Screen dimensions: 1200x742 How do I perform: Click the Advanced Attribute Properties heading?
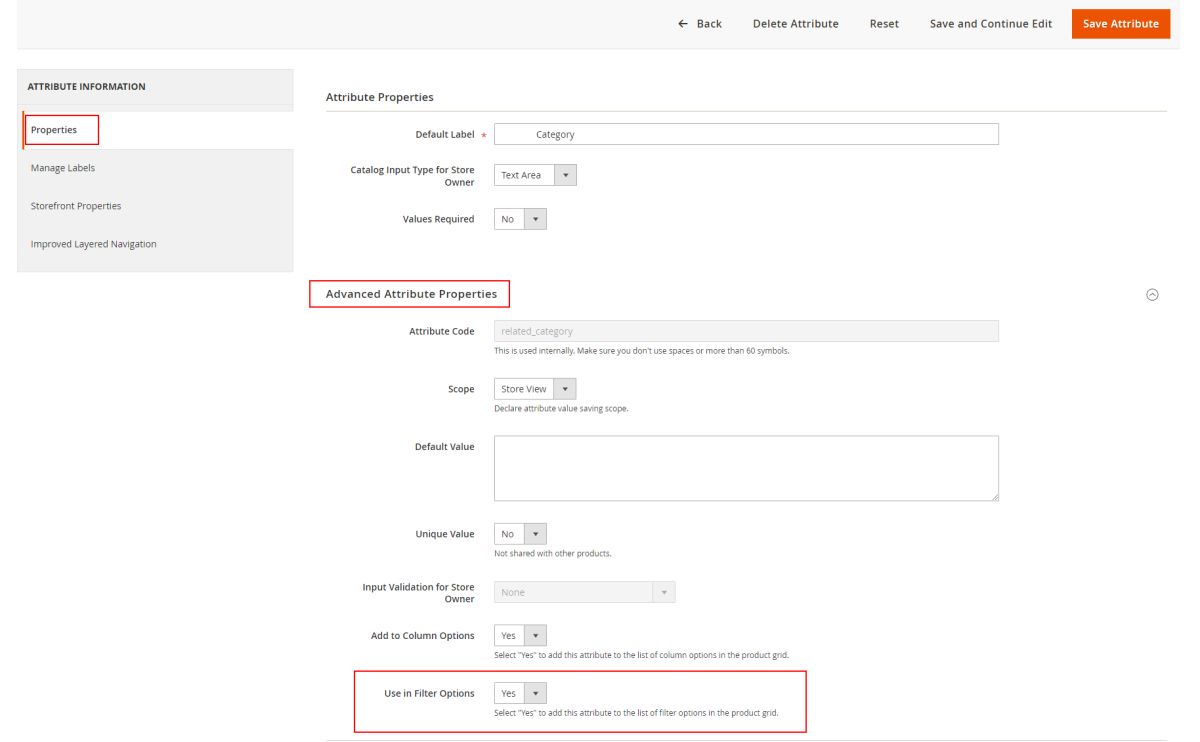point(411,294)
